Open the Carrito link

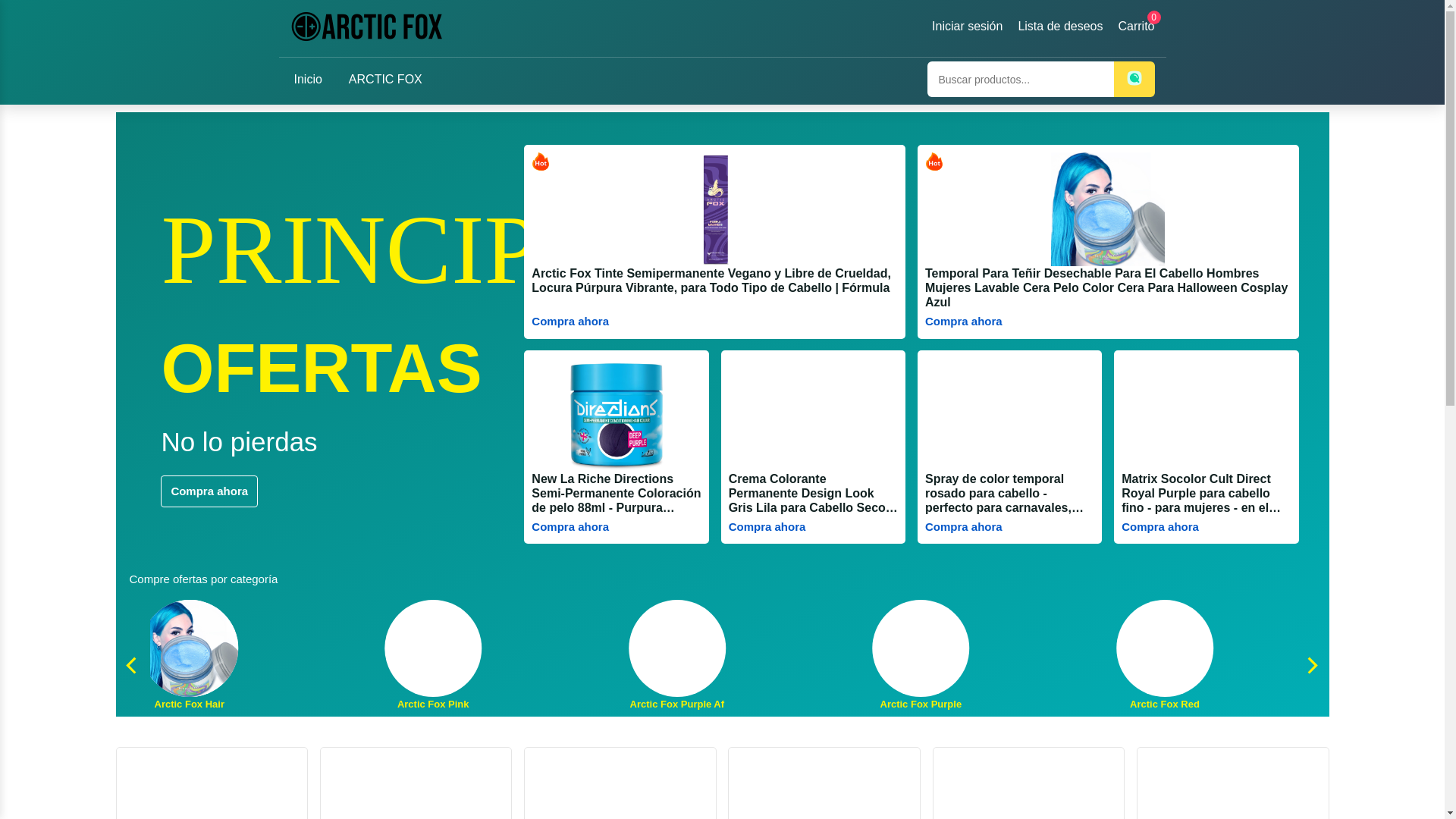[x=1136, y=27]
